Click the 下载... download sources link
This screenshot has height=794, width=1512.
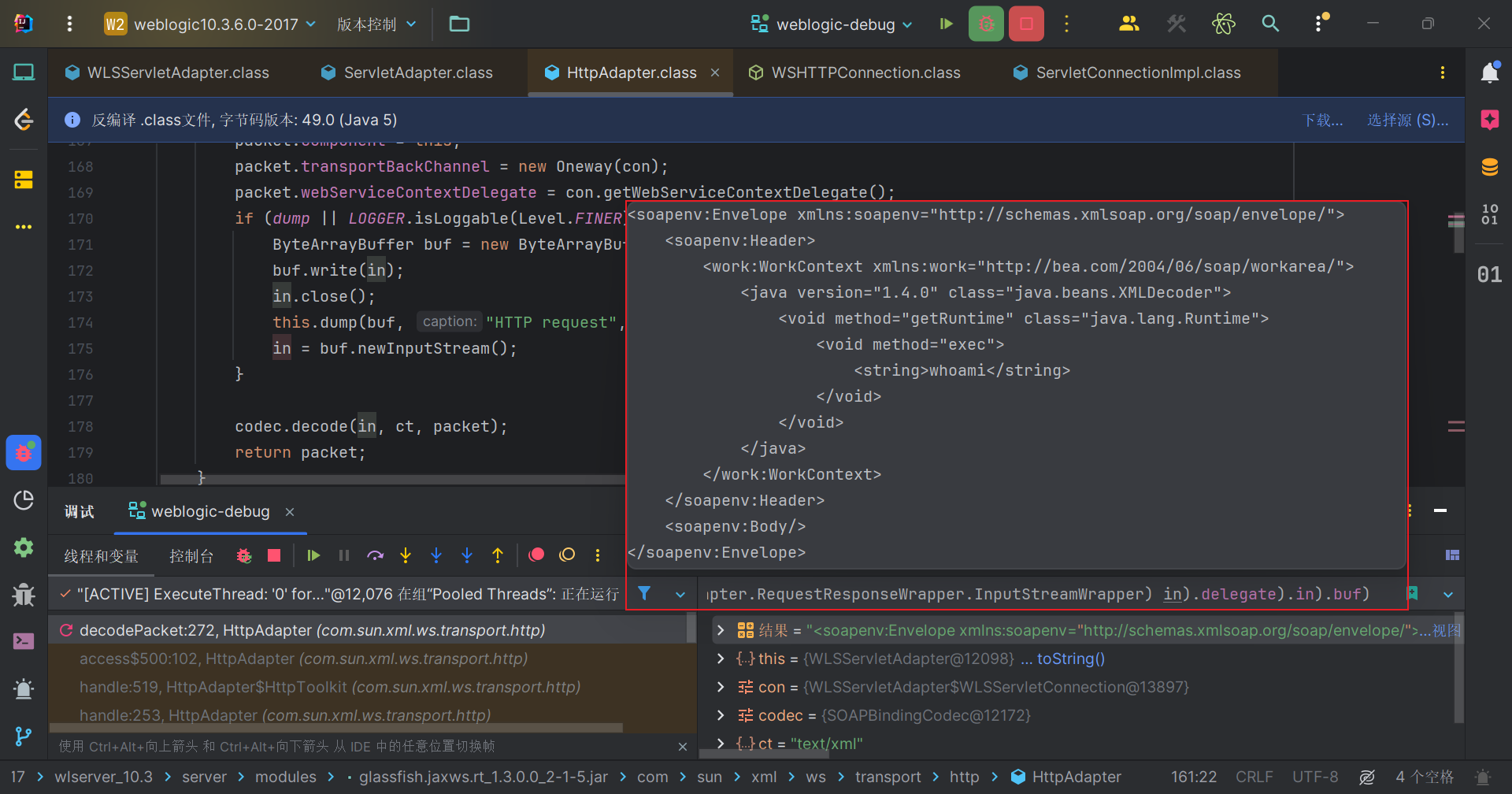pos(1323,120)
